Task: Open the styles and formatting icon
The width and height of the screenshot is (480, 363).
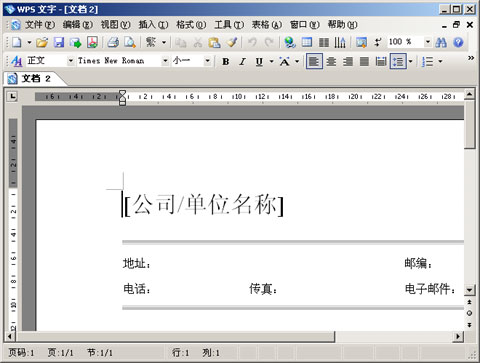Action: [16, 61]
